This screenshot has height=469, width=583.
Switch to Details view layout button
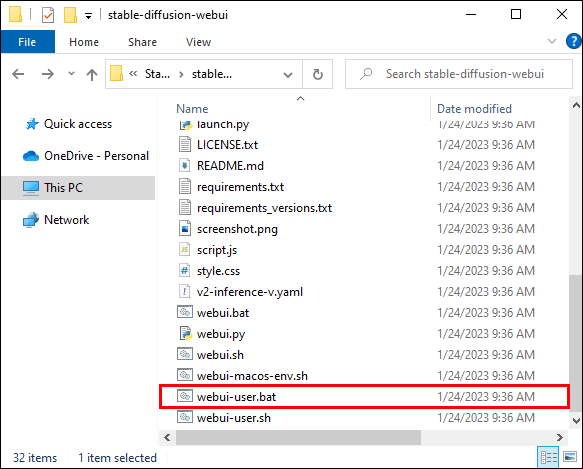[x=548, y=457]
